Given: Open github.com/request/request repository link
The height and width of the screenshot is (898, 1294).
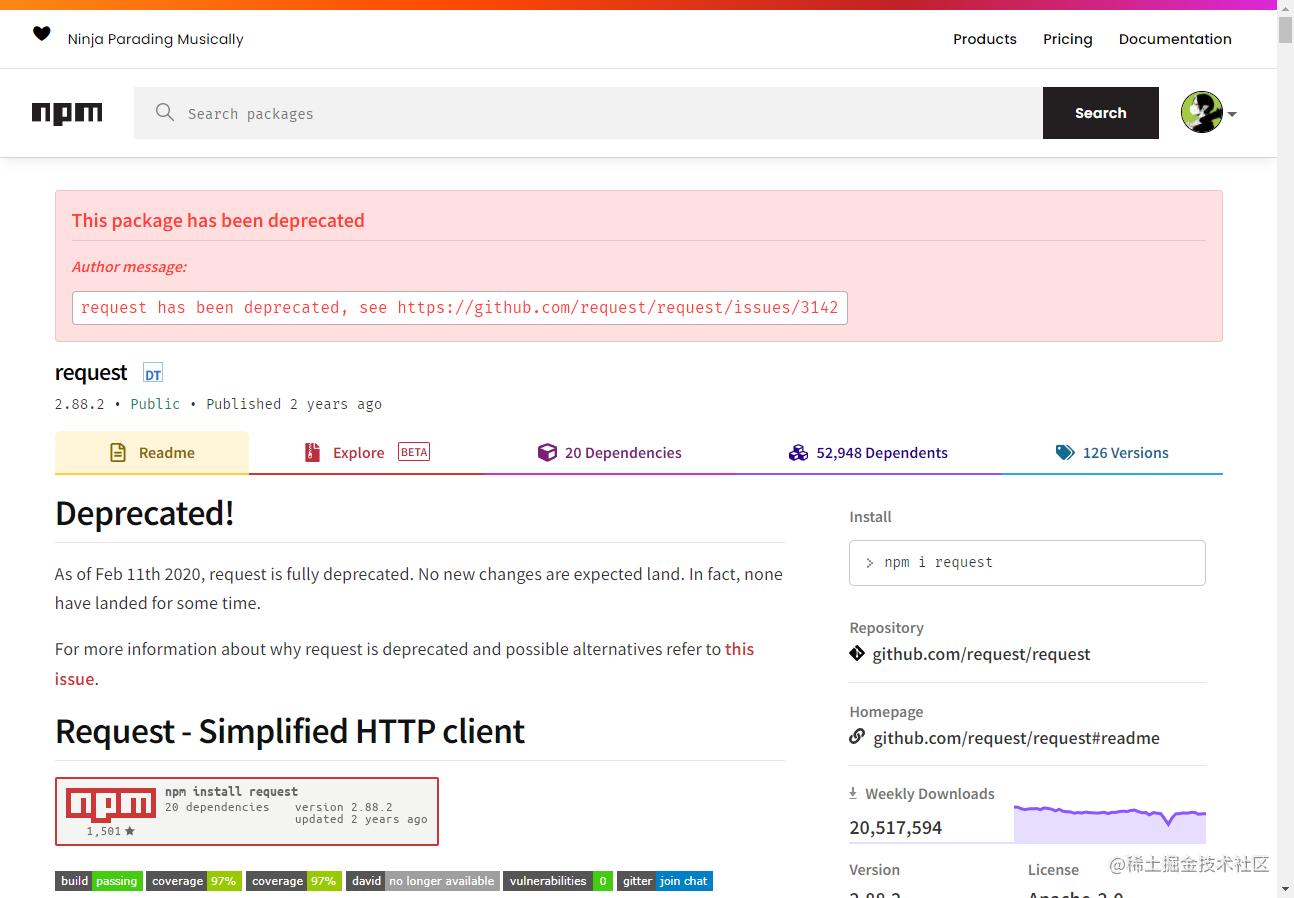Looking at the screenshot, I should point(981,654).
